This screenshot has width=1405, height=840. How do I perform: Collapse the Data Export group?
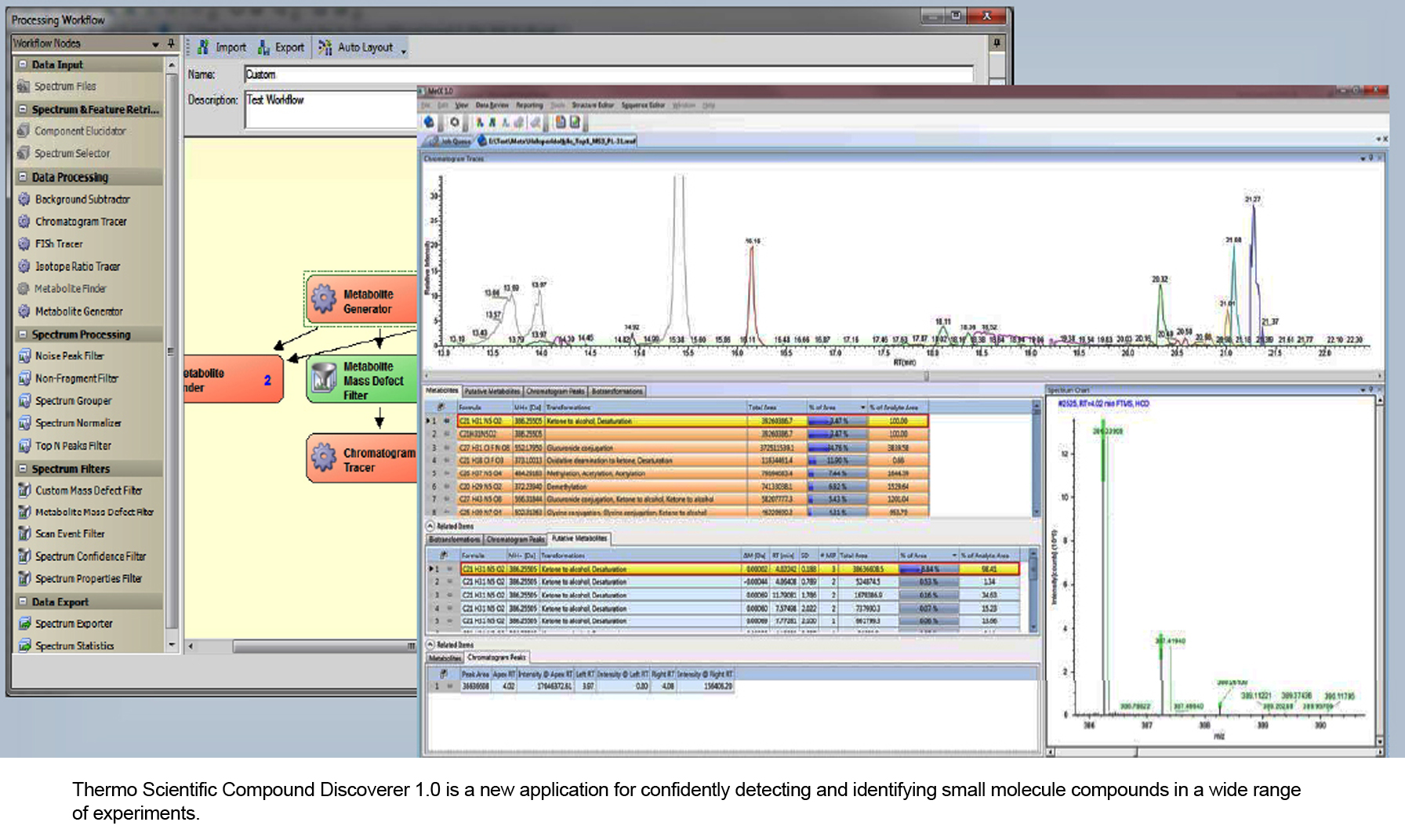tap(23, 602)
